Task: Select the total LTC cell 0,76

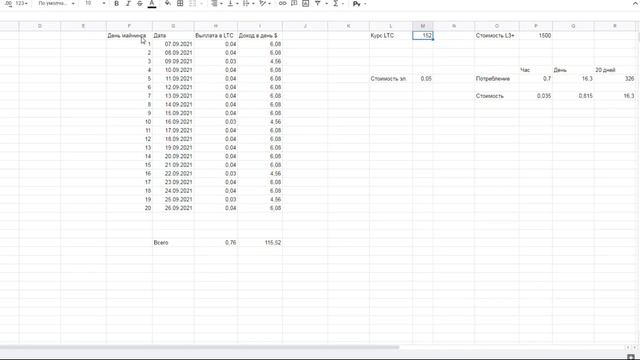Action: click(216, 243)
